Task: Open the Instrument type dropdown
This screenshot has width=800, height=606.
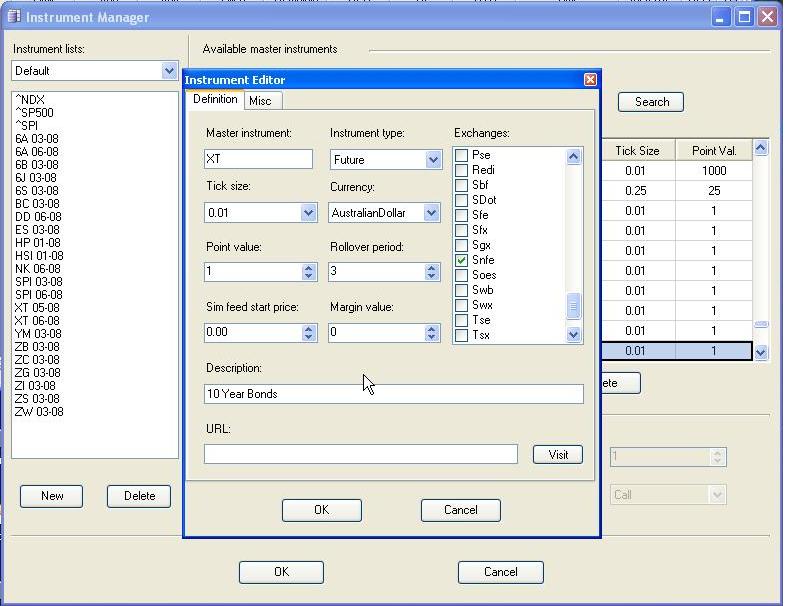Action: (x=432, y=160)
